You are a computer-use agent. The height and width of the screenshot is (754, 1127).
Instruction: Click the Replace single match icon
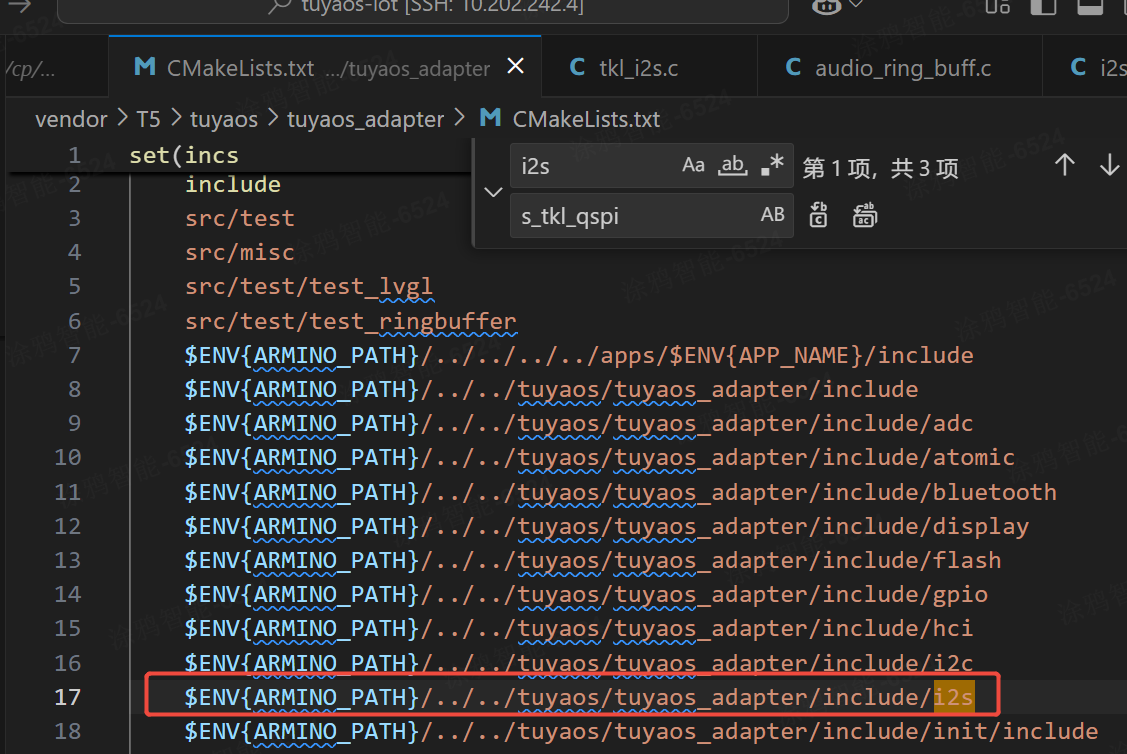(x=819, y=215)
